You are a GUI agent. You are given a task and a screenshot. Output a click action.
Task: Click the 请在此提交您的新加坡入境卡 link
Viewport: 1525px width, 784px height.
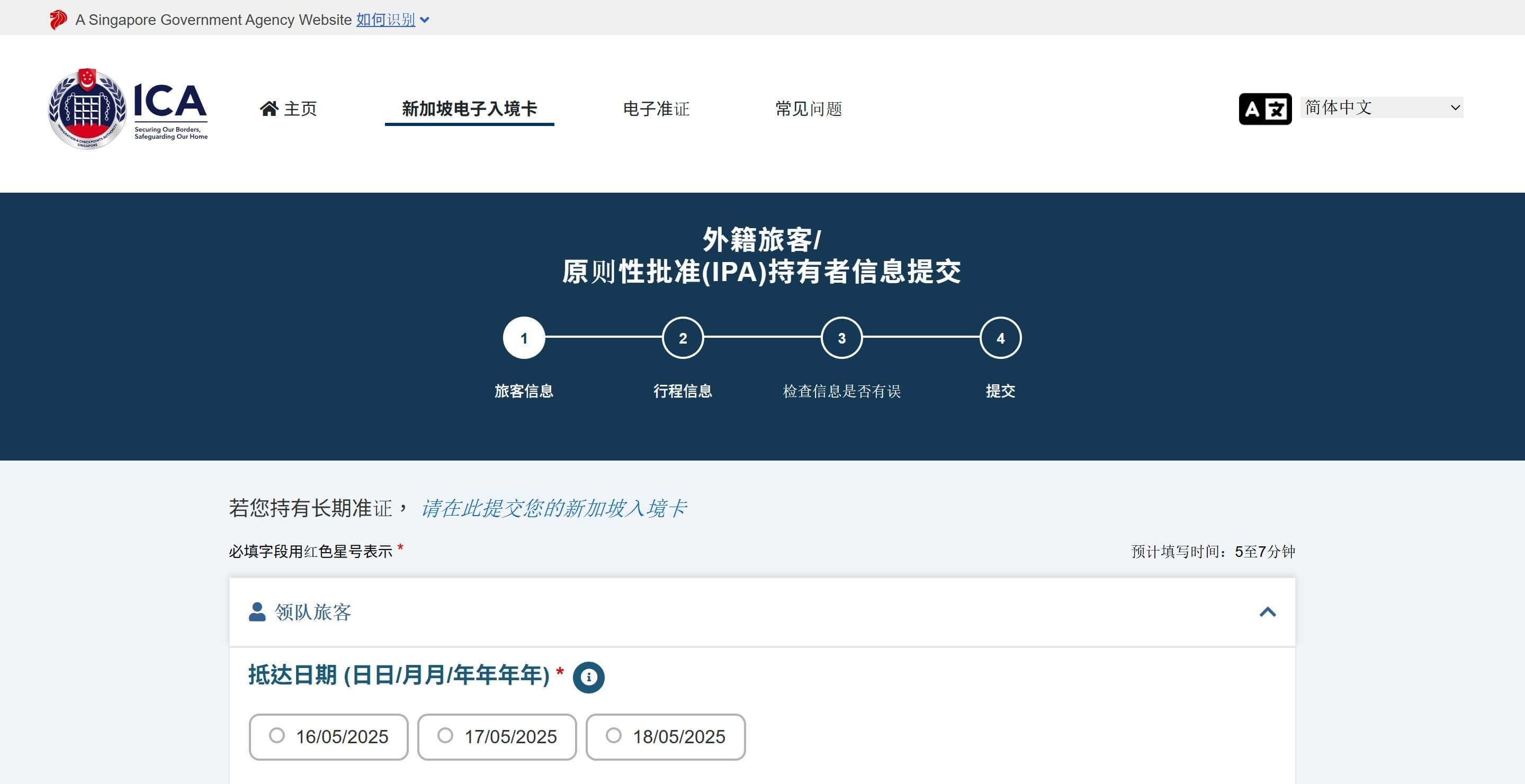tap(553, 508)
